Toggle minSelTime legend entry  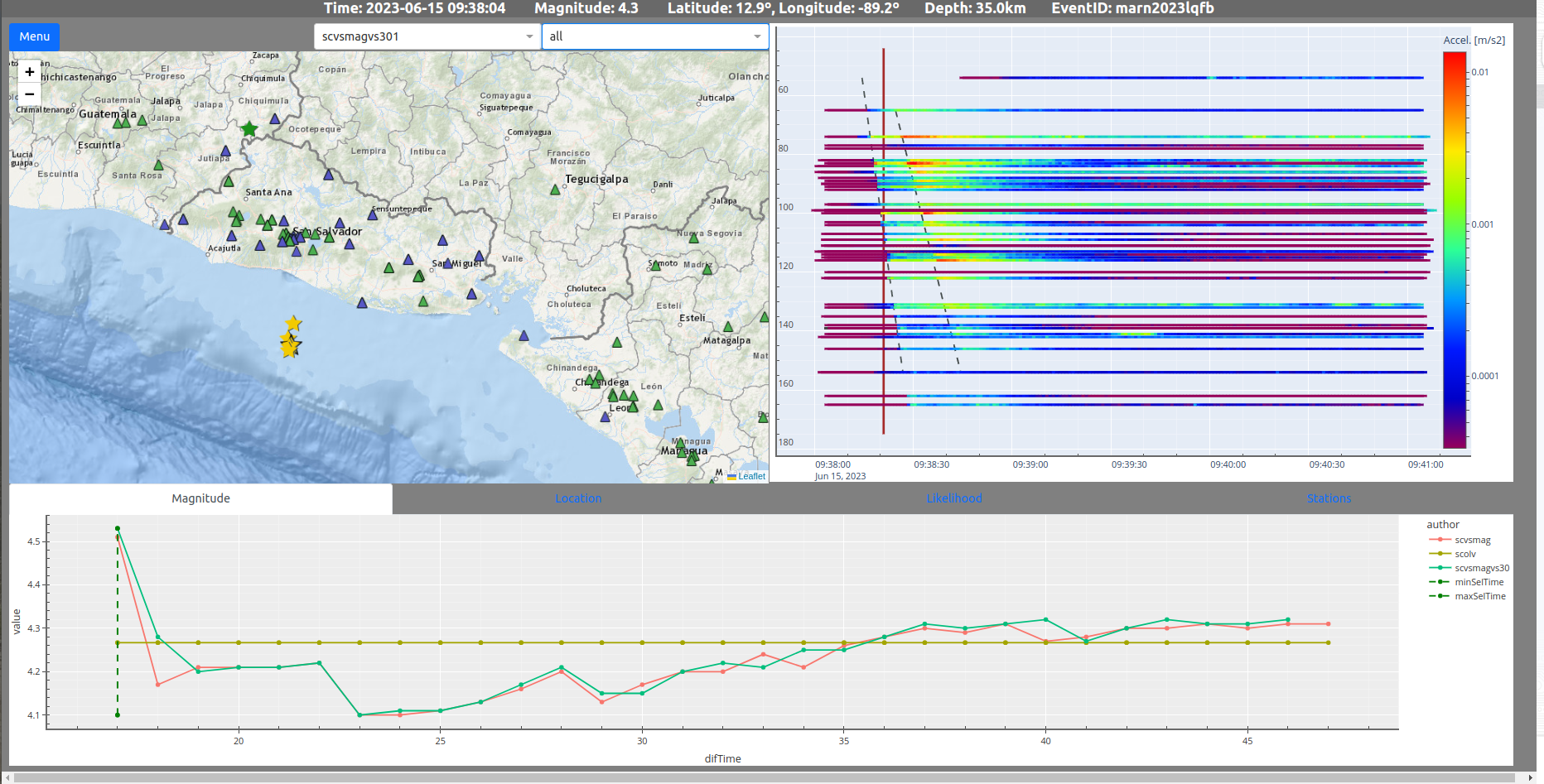(1479, 582)
